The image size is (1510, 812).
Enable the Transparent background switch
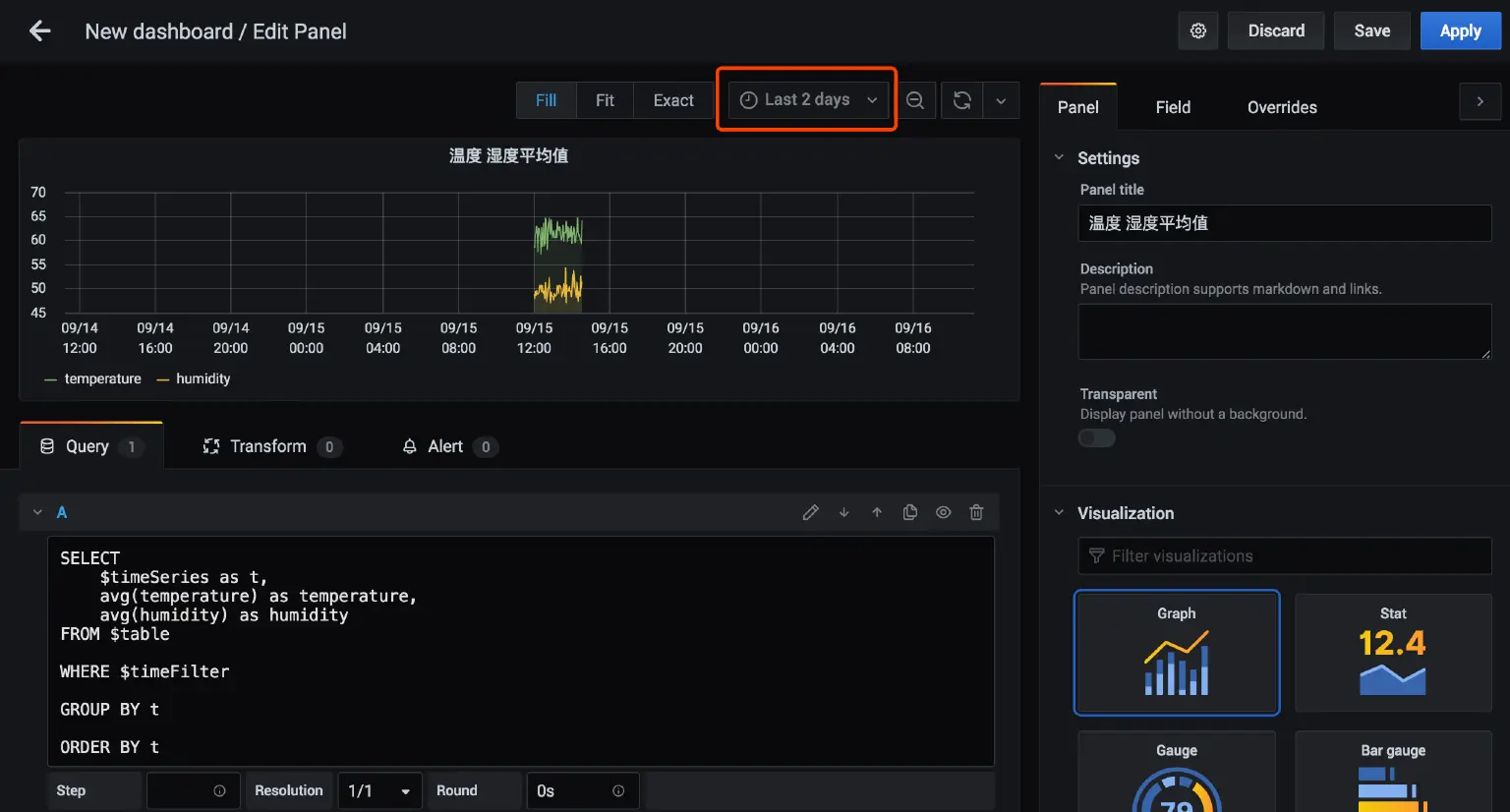coord(1096,438)
